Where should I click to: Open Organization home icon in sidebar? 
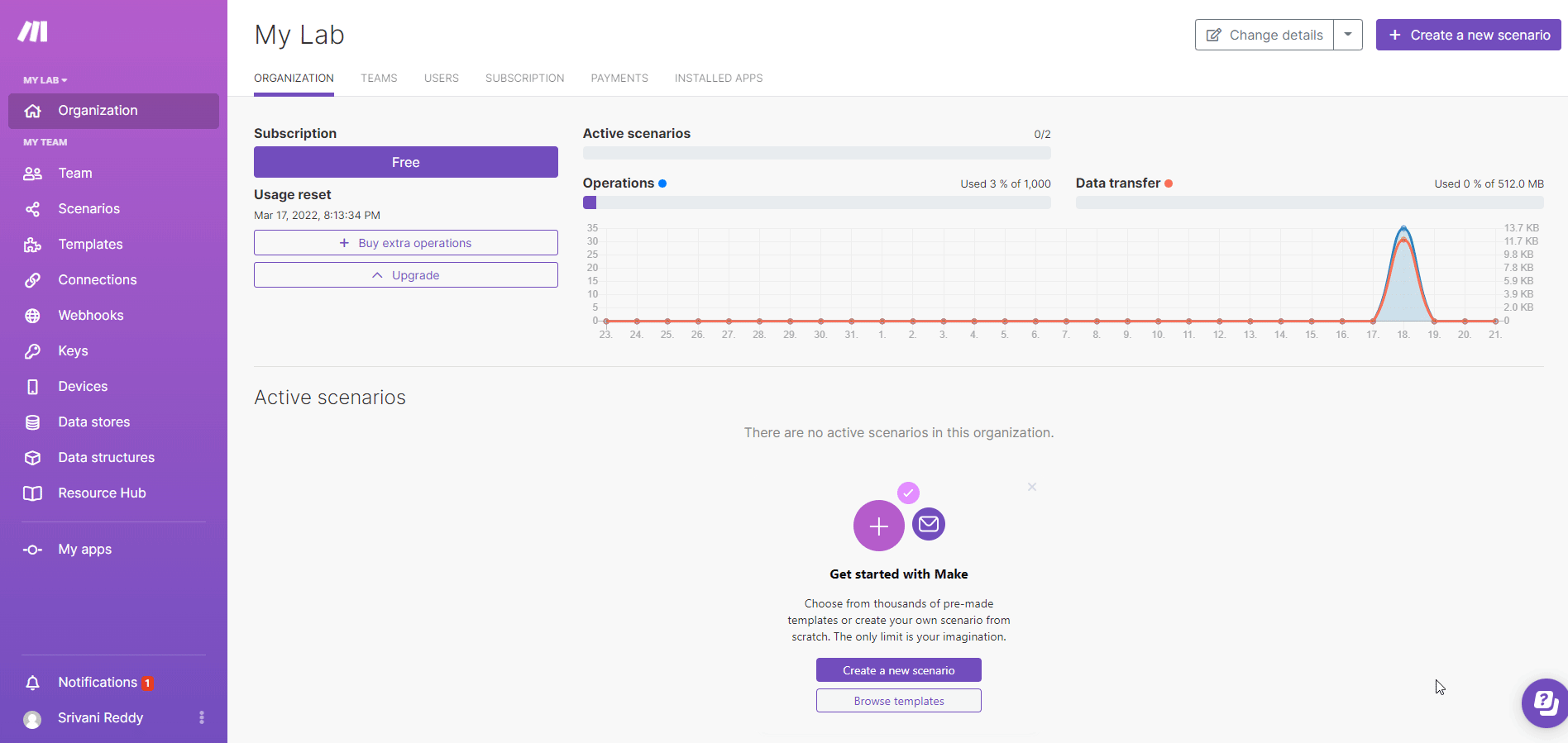pos(33,111)
